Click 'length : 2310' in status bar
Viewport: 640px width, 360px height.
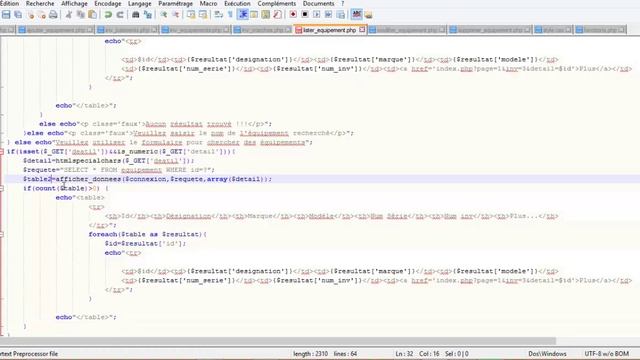point(310,354)
